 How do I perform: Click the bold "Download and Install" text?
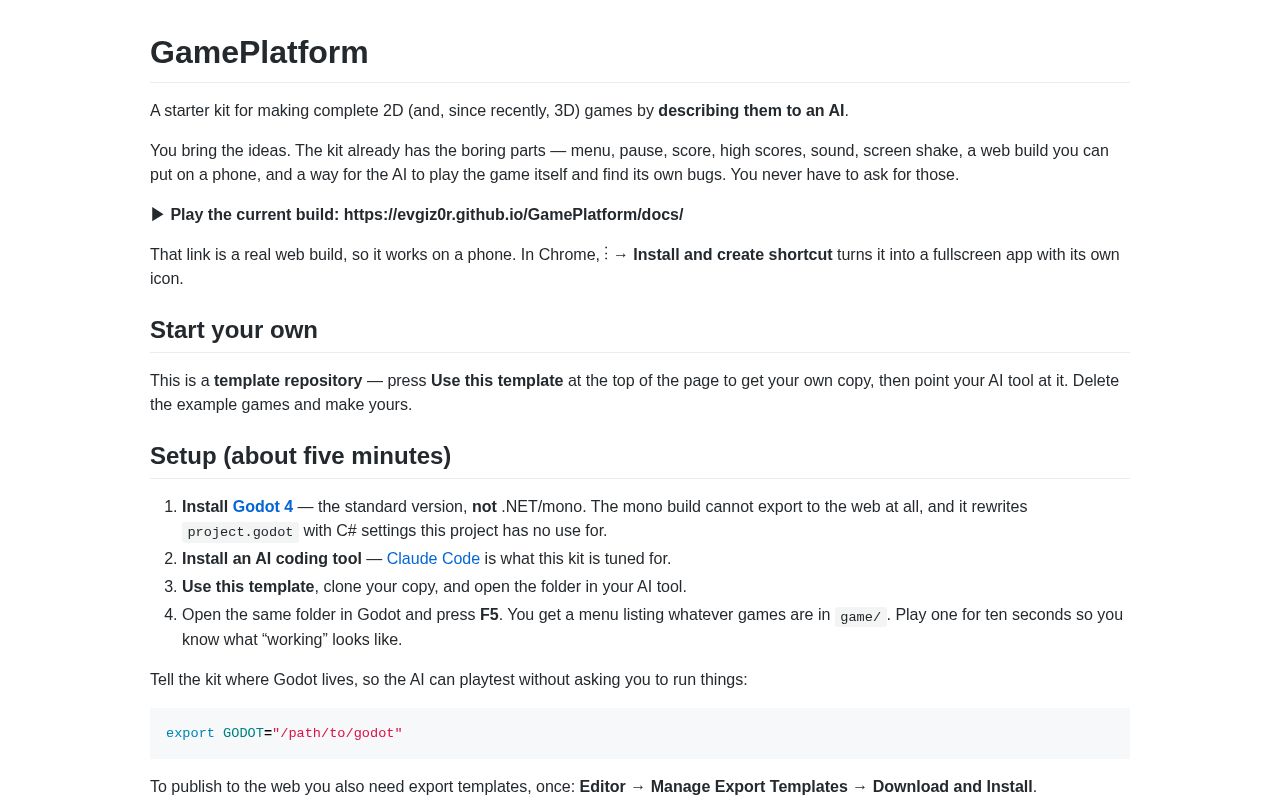pos(952,787)
